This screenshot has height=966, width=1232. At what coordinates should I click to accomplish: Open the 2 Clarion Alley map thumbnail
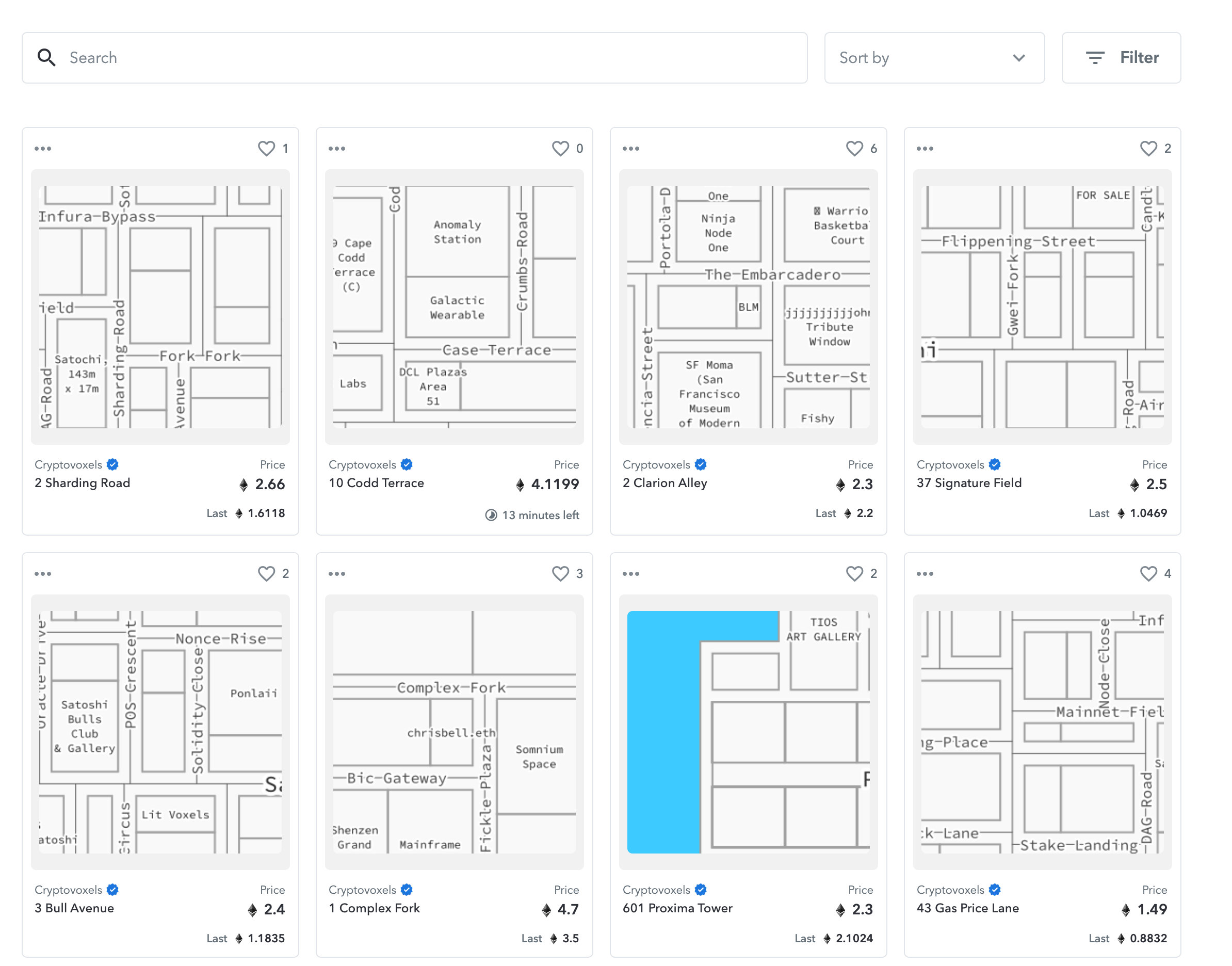[748, 307]
